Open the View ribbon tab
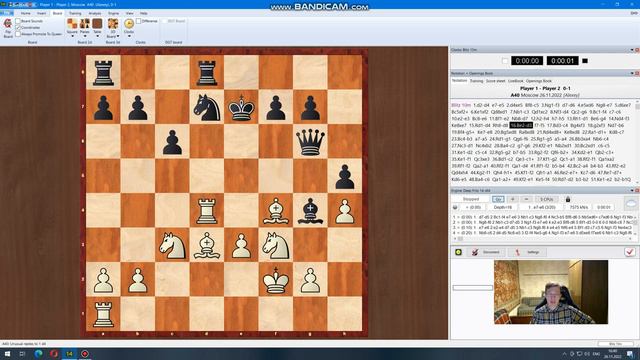Screen dimensions: 640x360 129,13
